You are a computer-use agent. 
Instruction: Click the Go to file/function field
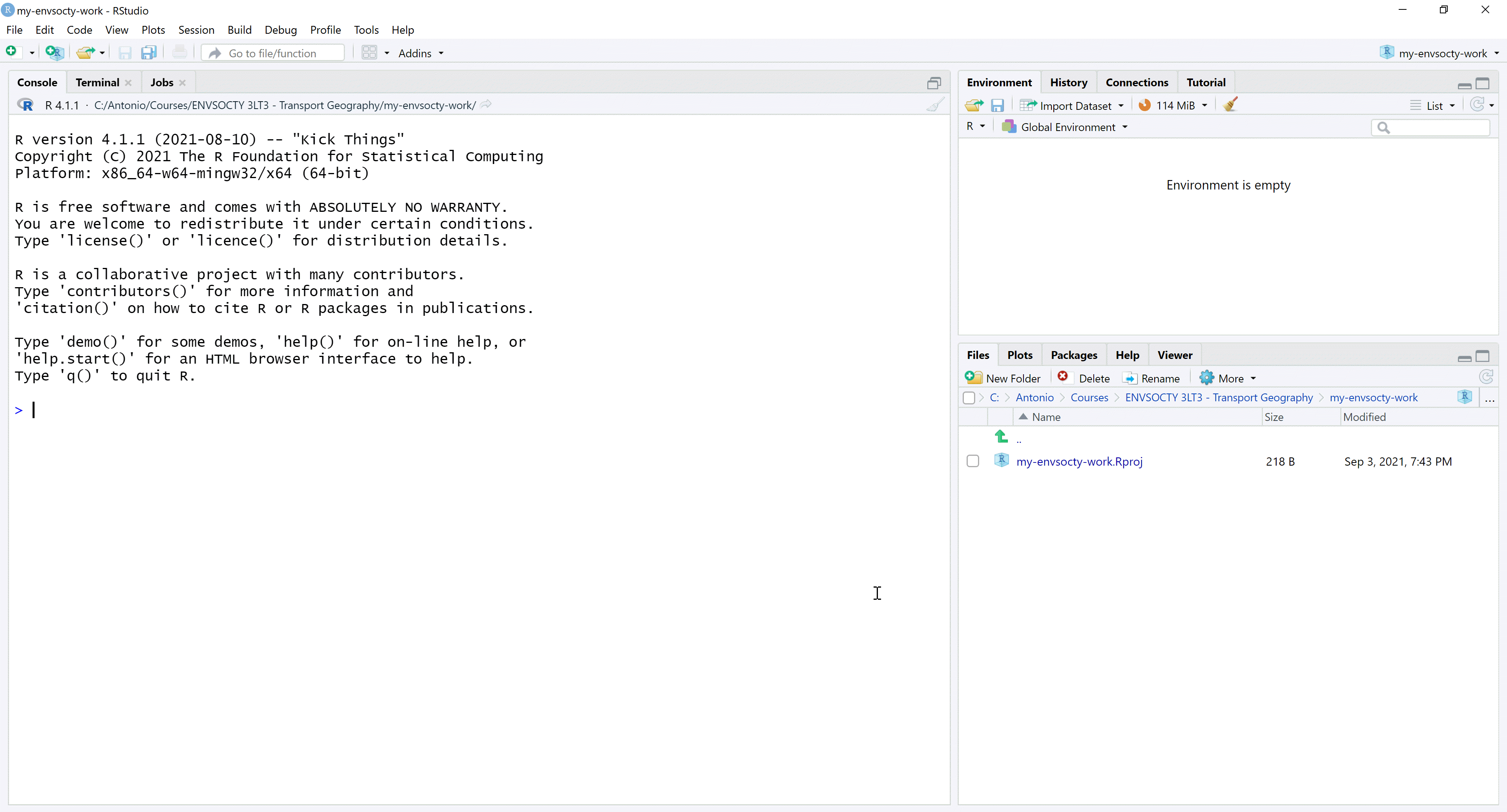coord(273,53)
